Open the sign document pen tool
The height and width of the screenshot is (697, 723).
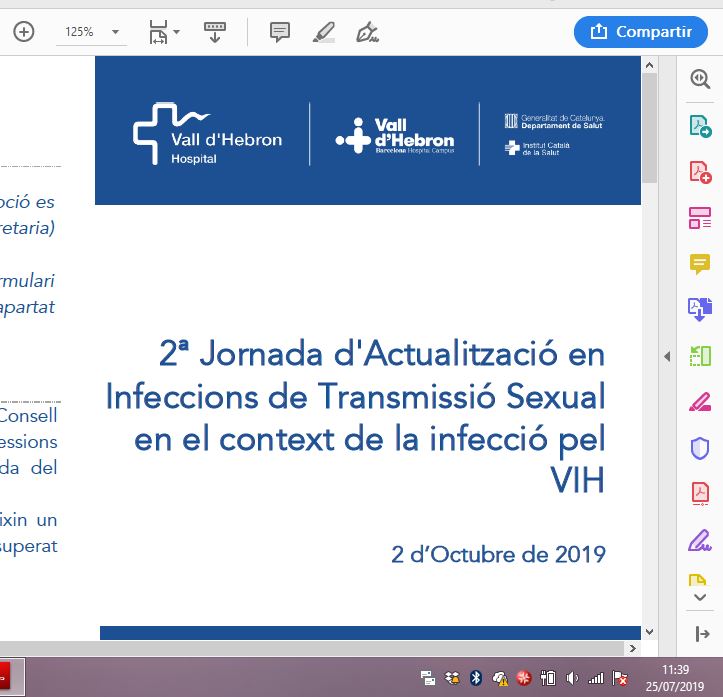tap(367, 32)
